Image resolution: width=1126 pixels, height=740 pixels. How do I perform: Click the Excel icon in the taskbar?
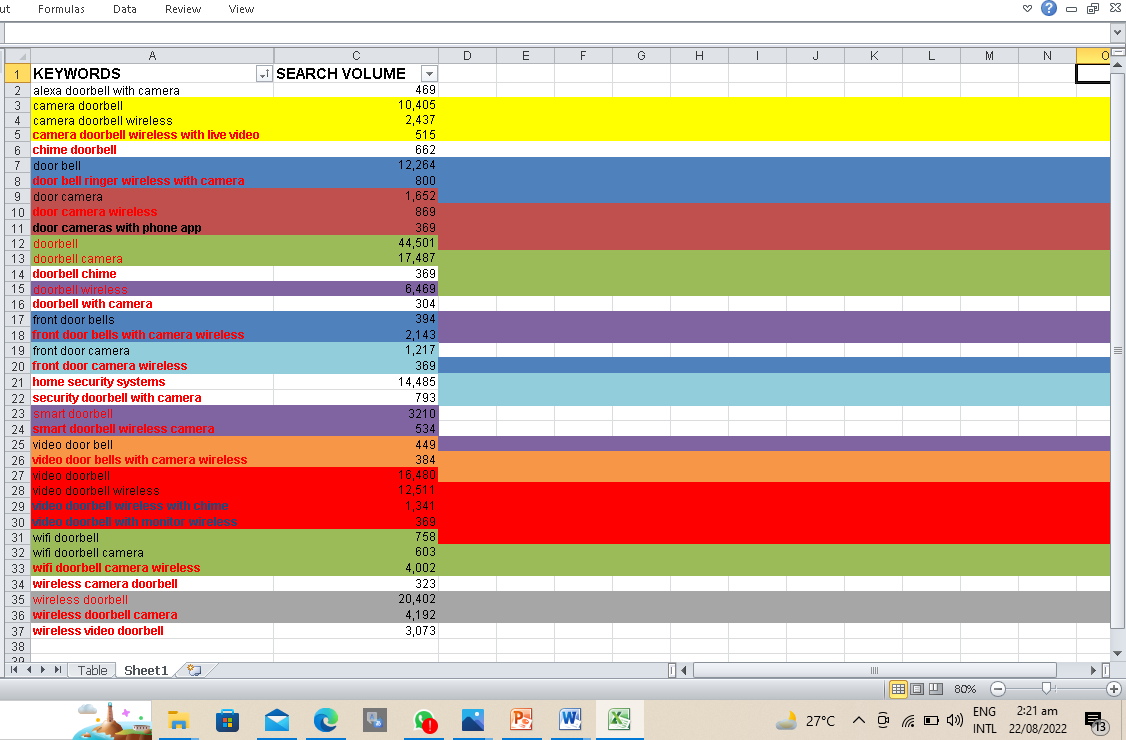click(x=619, y=719)
